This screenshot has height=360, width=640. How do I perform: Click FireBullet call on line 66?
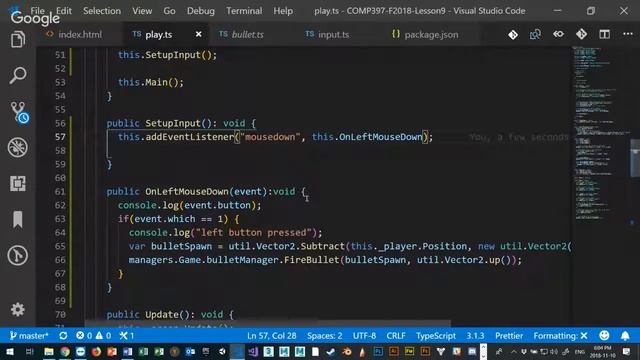[311, 260]
